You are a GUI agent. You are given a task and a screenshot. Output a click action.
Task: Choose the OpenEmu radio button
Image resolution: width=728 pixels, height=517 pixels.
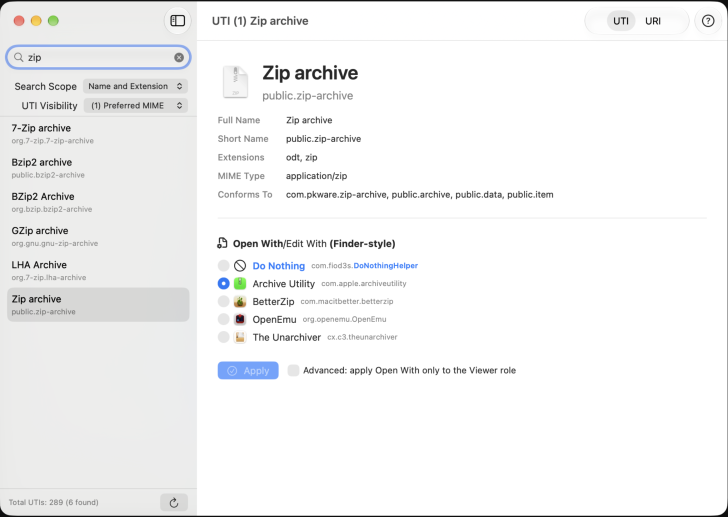tap(223, 319)
